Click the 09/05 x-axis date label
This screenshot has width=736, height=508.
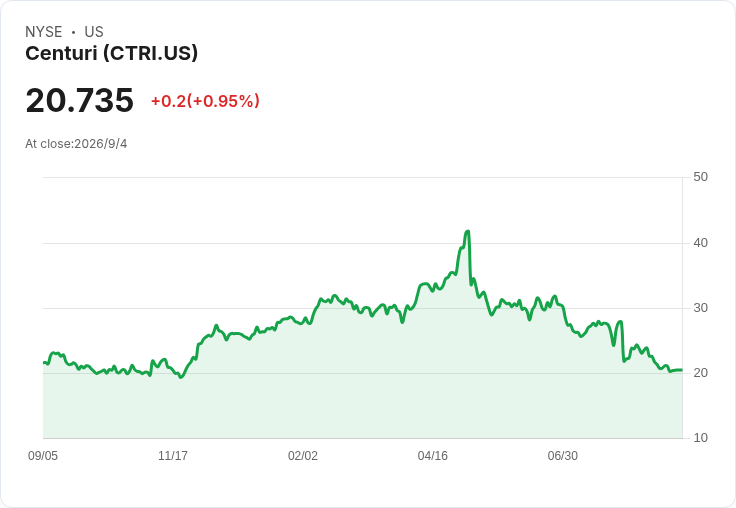click(x=43, y=455)
